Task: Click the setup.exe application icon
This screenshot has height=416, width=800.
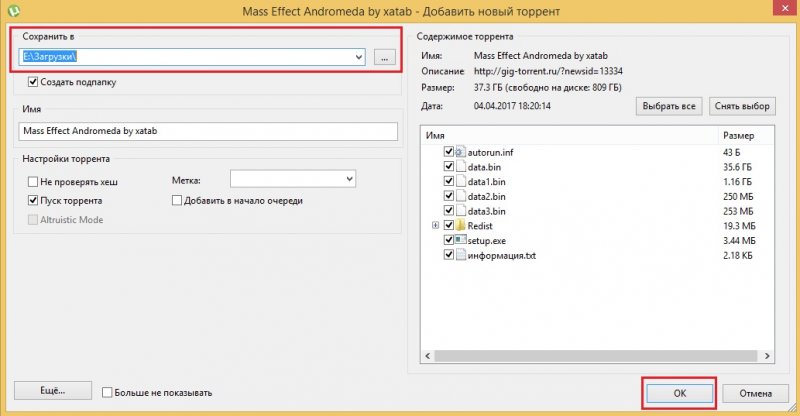Action: (461, 241)
